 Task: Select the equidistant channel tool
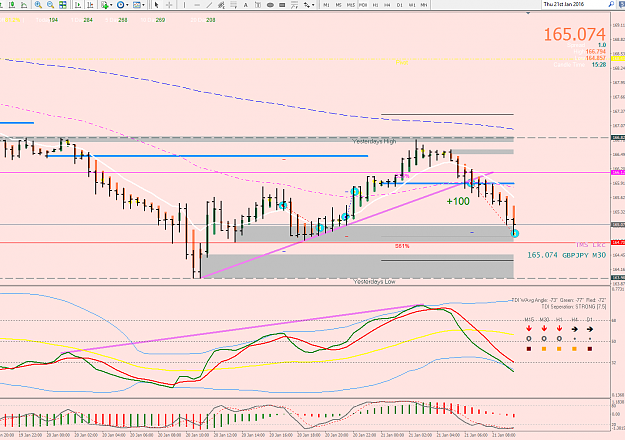pyautogui.click(x=221, y=5)
